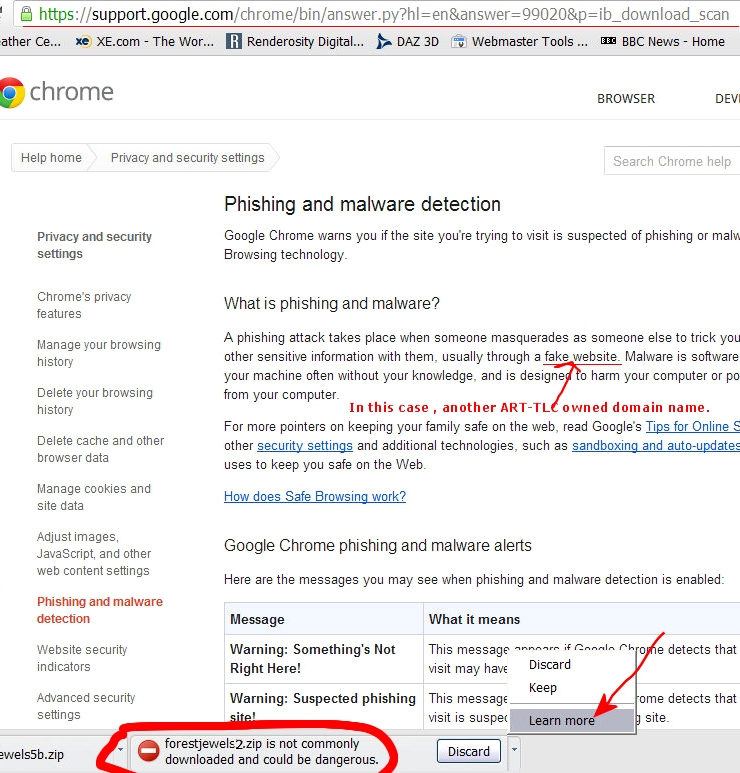
Task: Open Privacy and security settings breadcrumb
Action: (187, 158)
